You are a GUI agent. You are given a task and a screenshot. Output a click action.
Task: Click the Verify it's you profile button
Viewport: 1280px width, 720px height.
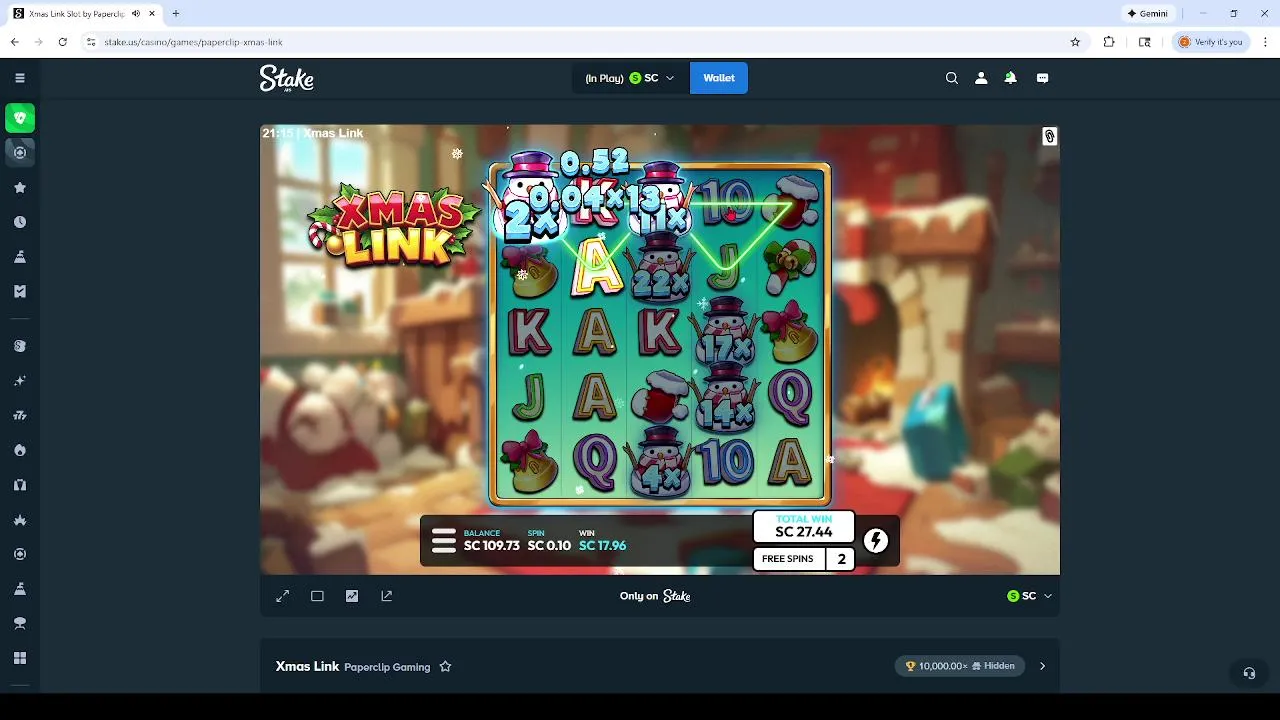pyautogui.click(x=1211, y=42)
